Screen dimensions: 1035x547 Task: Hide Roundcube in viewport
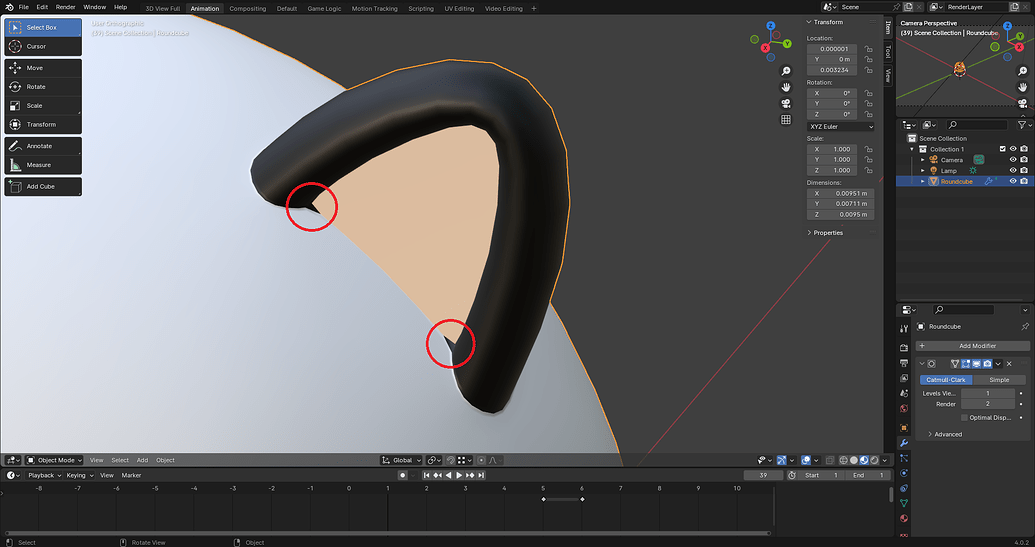pyautogui.click(x=1013, y=181)
